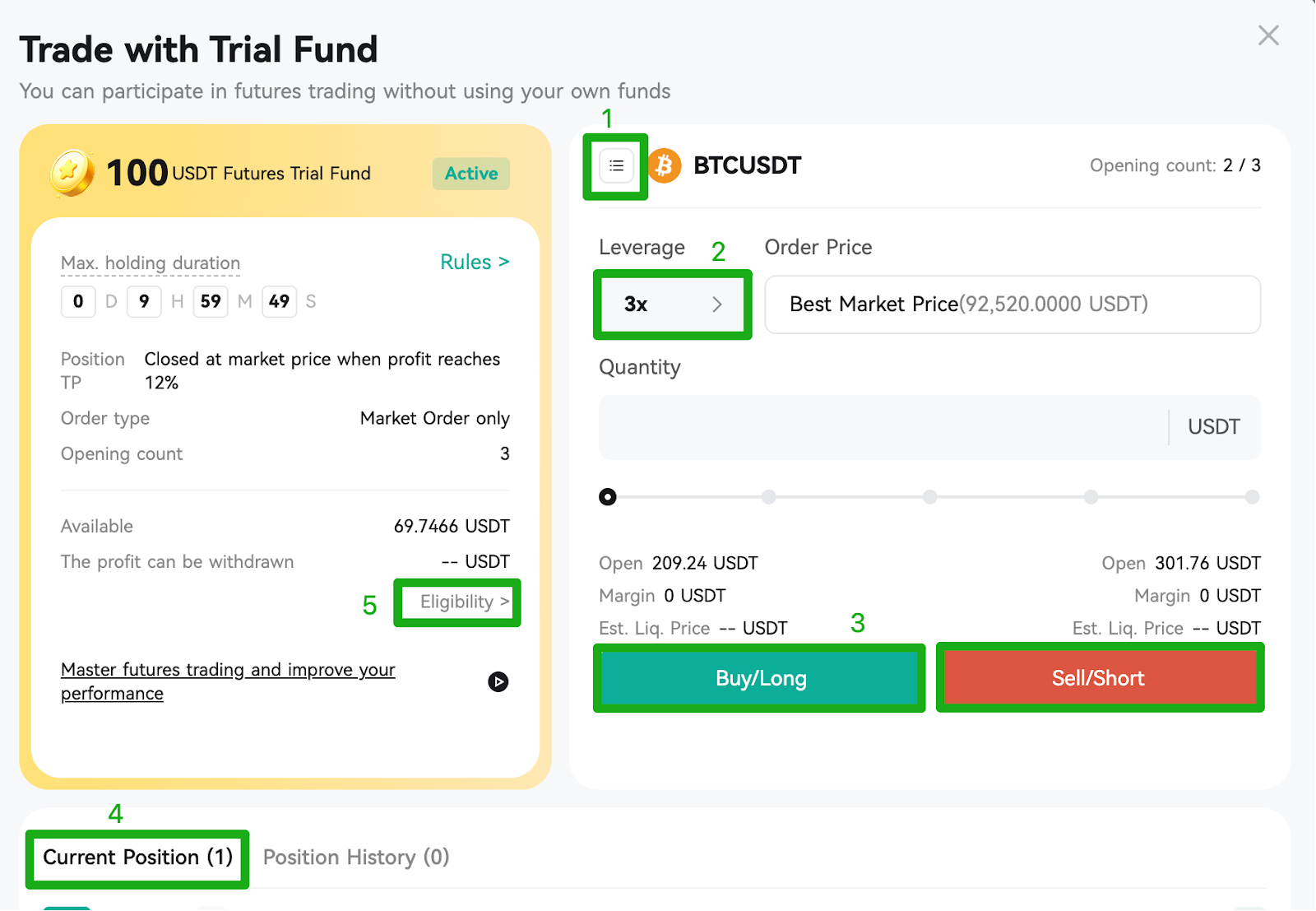Click the Best Market Price order field
The image size is (1316, 911).
pos(1012,304)
